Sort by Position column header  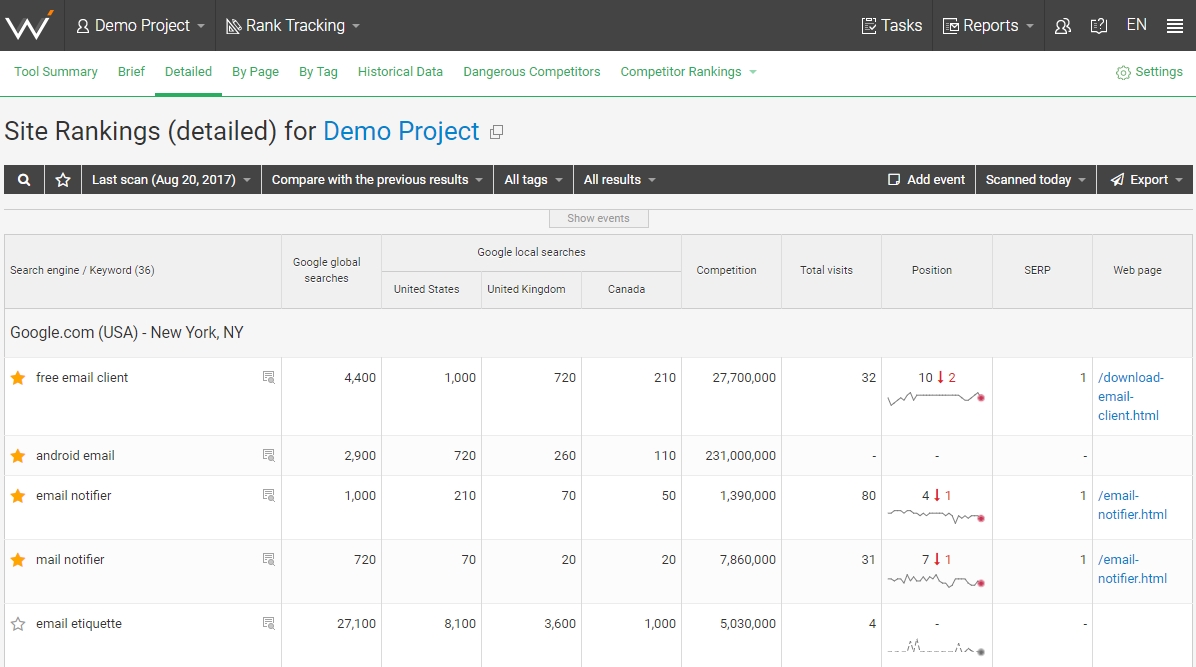pos(937,271)
